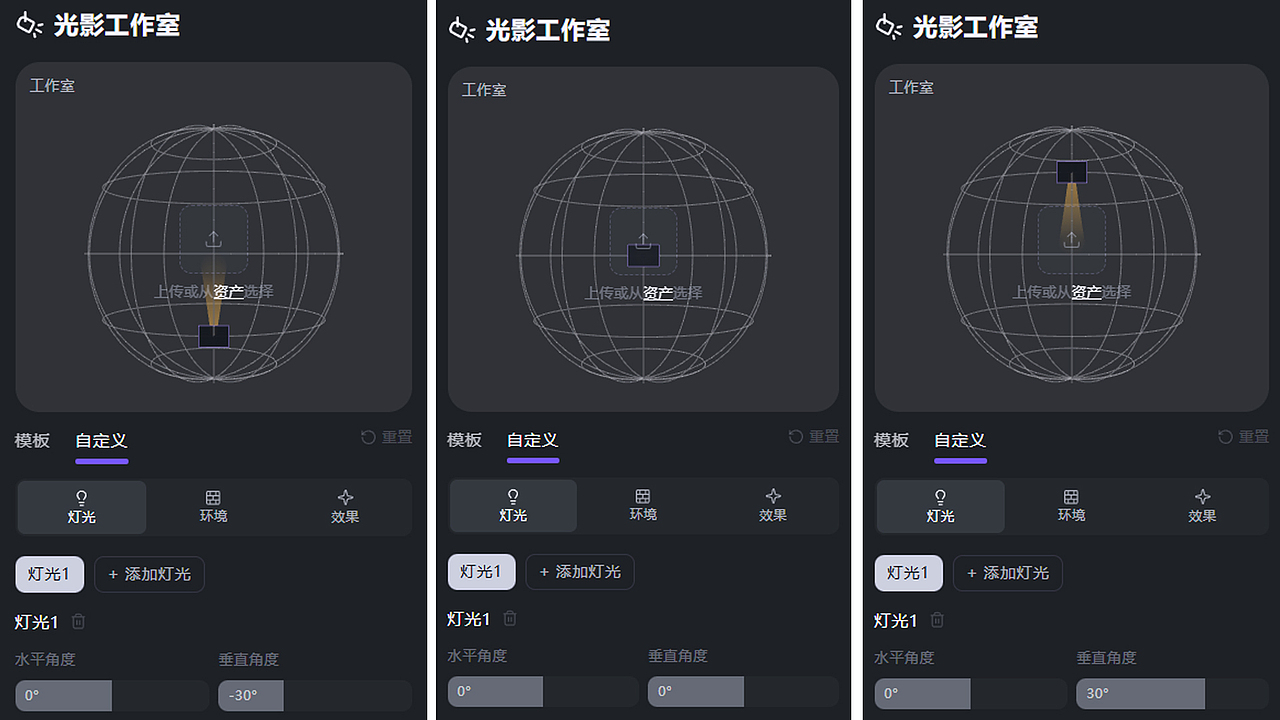Select the 灯光1 chip in middle panel
The height and width of the screenshot is (720, 1280).
(x=481, y=572)
